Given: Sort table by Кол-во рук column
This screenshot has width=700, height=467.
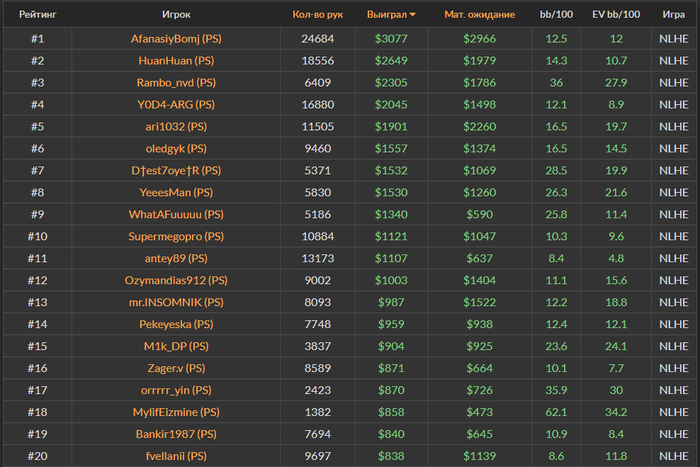Looking at the screenshot, I should [x=316, y=15].
